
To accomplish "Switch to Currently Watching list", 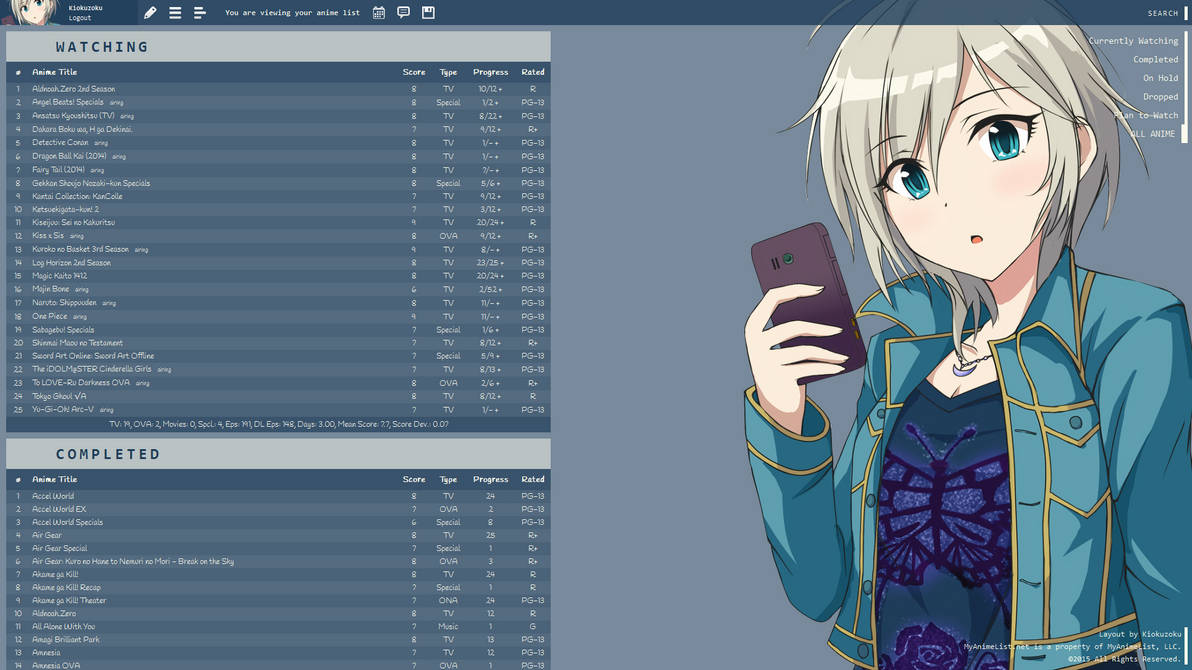I will (1133, 41).
